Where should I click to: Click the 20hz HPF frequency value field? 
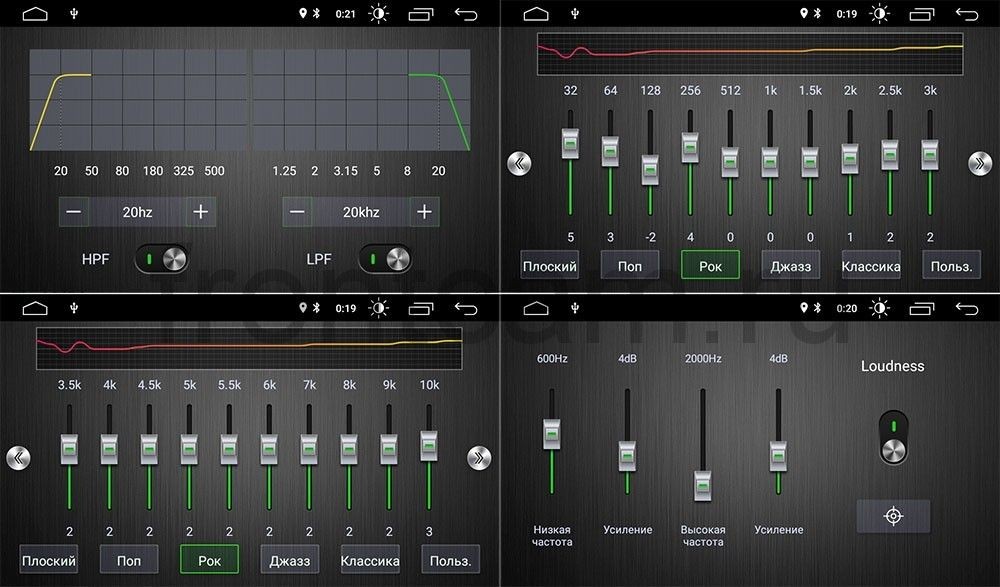137,212
